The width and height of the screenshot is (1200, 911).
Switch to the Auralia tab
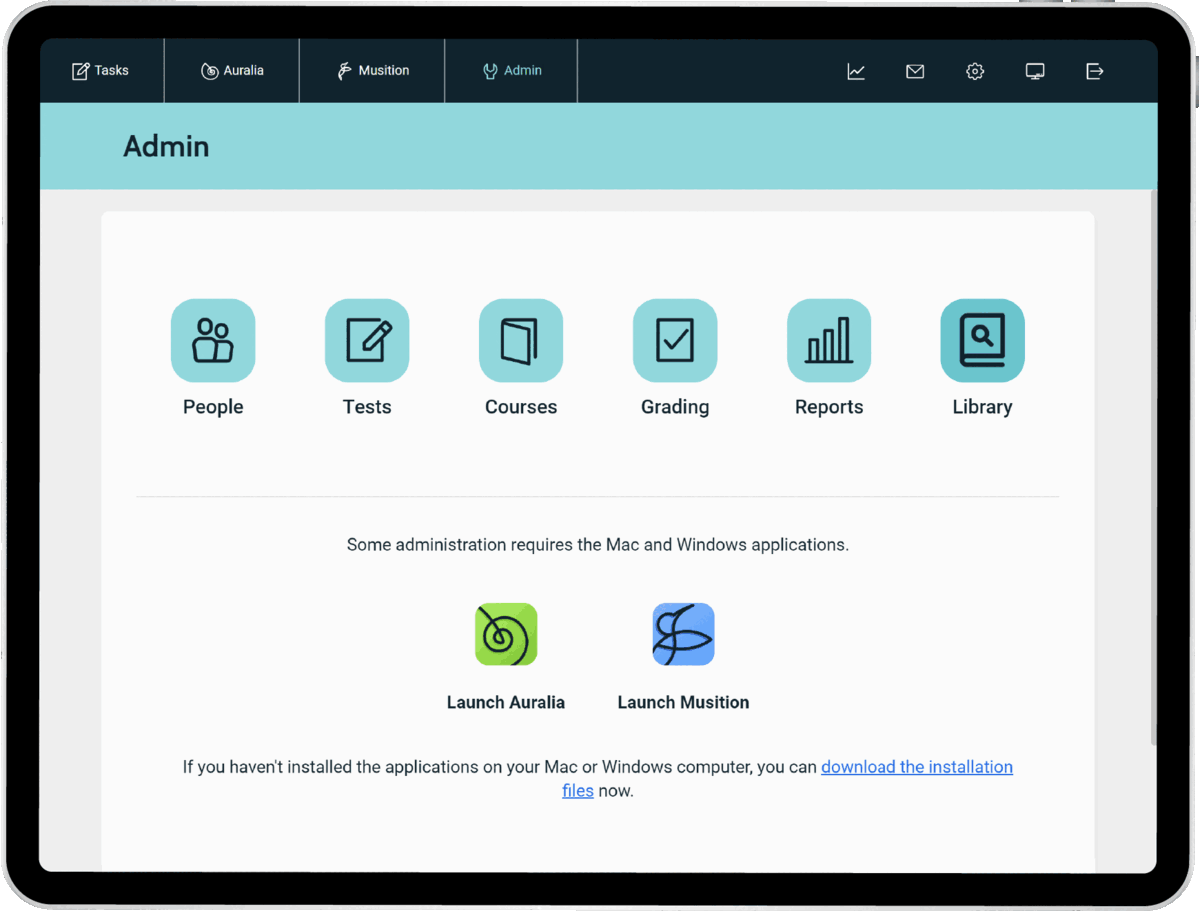pos(232,71)
